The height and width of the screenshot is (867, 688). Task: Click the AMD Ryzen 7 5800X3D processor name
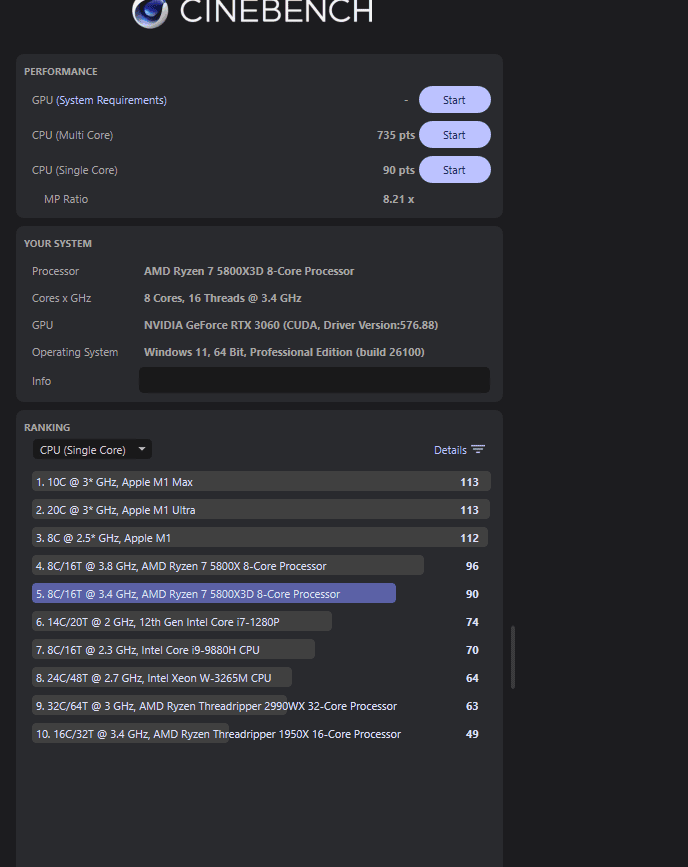(249, 271)
